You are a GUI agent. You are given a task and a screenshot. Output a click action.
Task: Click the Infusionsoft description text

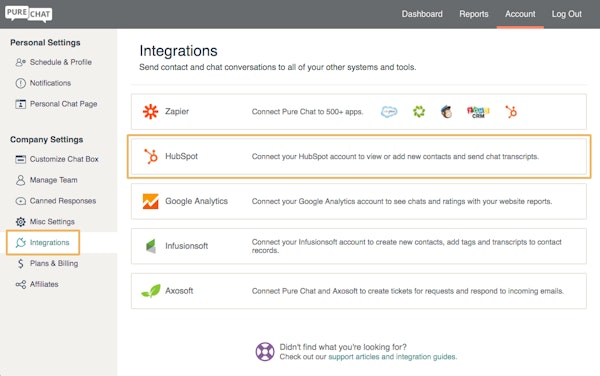pos(406,246)
